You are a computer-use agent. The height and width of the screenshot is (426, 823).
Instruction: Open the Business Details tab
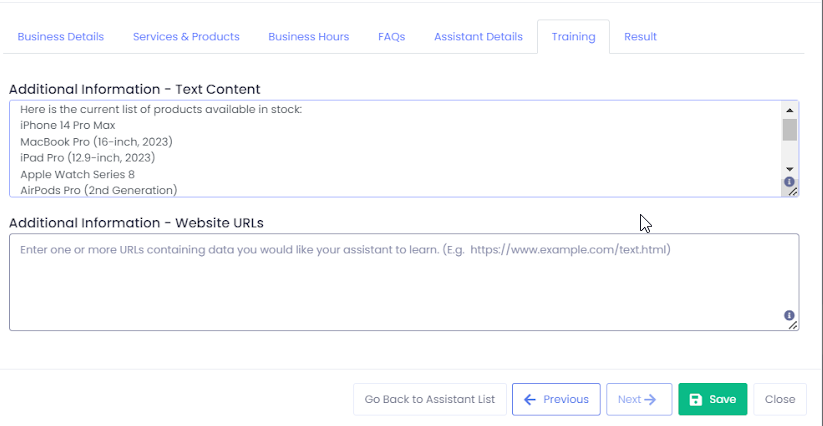pyautogui.click(x=60, y=37)
